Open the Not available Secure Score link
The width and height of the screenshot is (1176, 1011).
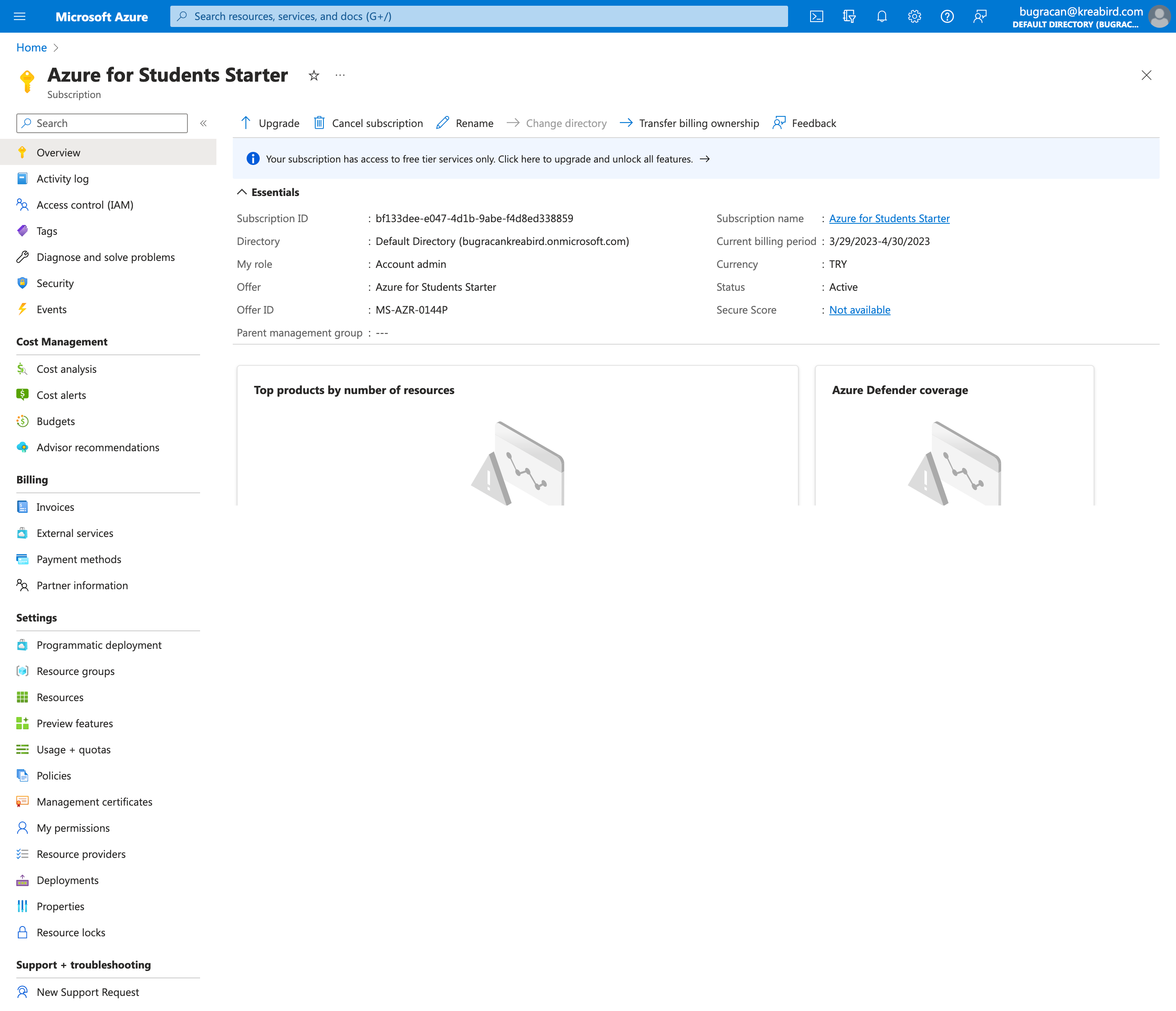pos(860,310)
